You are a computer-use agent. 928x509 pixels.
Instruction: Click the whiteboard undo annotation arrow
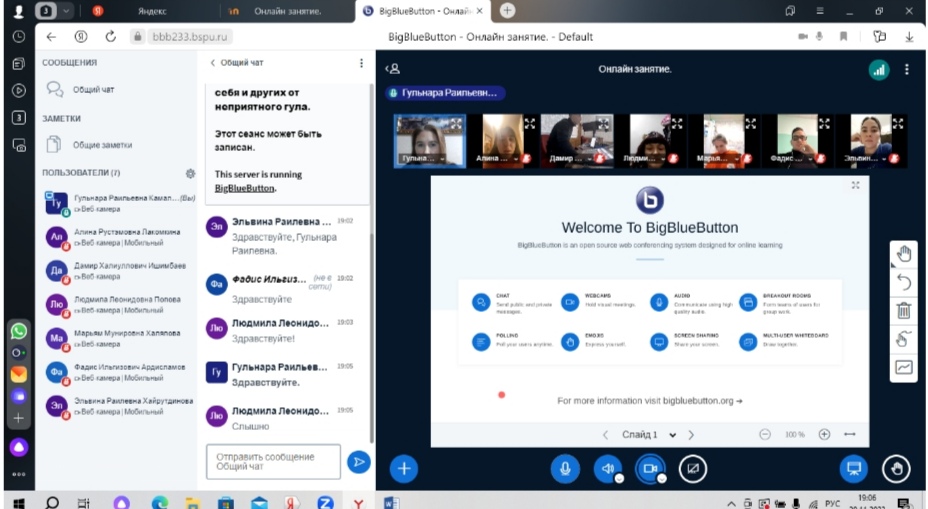pyautogui.click(x=904, y=282)
